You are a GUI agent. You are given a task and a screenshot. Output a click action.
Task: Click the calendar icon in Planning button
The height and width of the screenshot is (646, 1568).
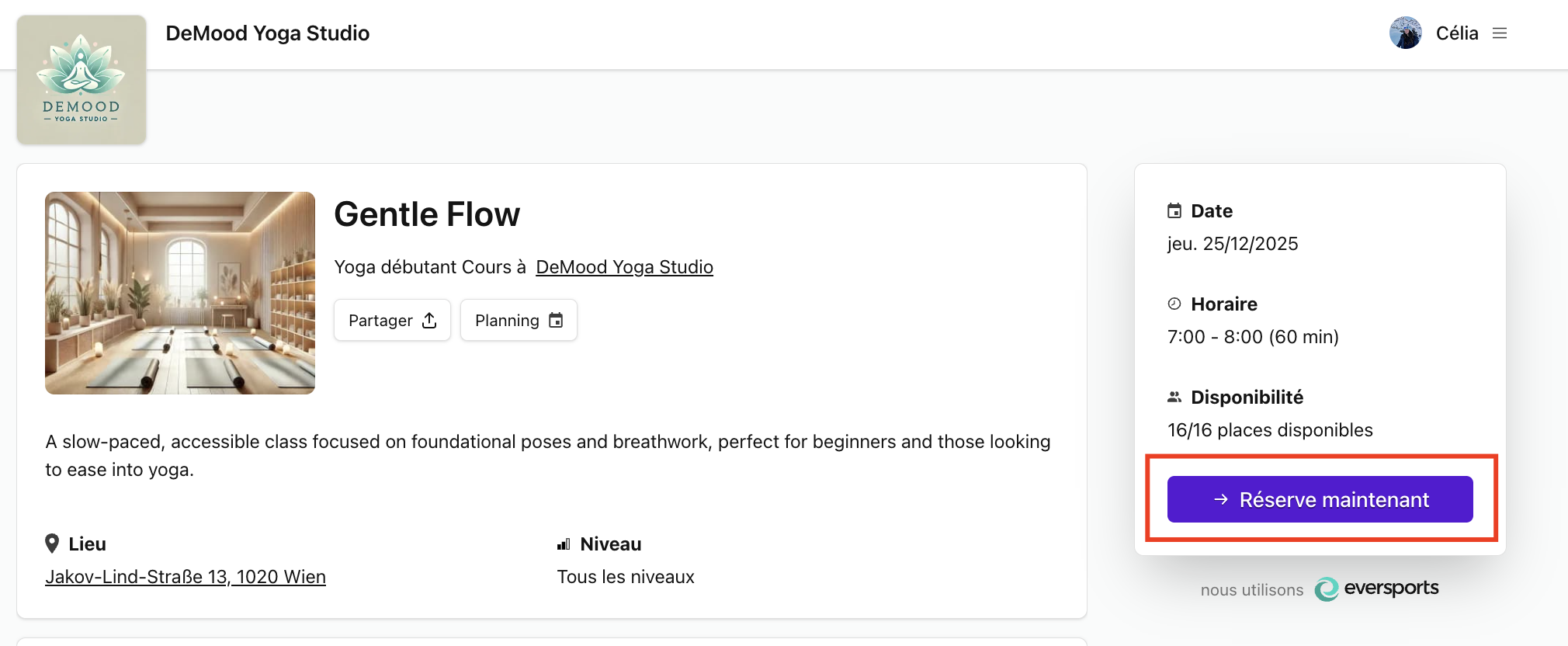[556, 321]
